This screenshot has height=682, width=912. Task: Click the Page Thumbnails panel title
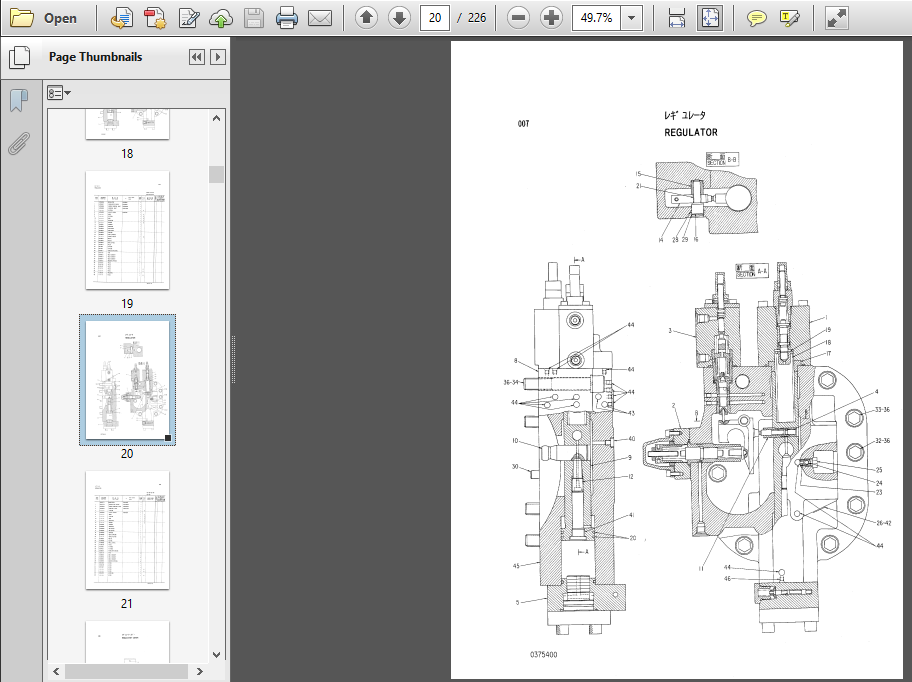click(x=95, y=57)
